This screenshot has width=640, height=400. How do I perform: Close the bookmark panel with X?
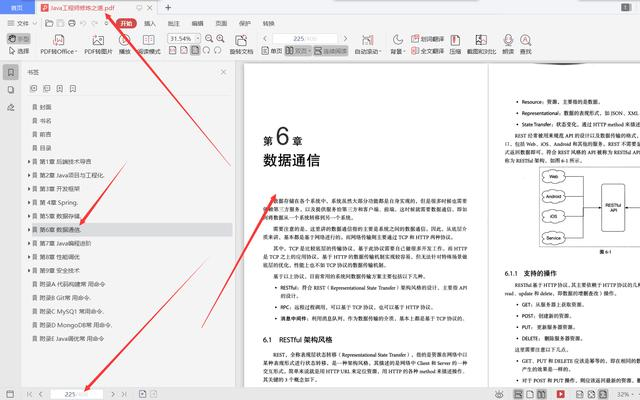pyautogui.click(x=223, y=72)
